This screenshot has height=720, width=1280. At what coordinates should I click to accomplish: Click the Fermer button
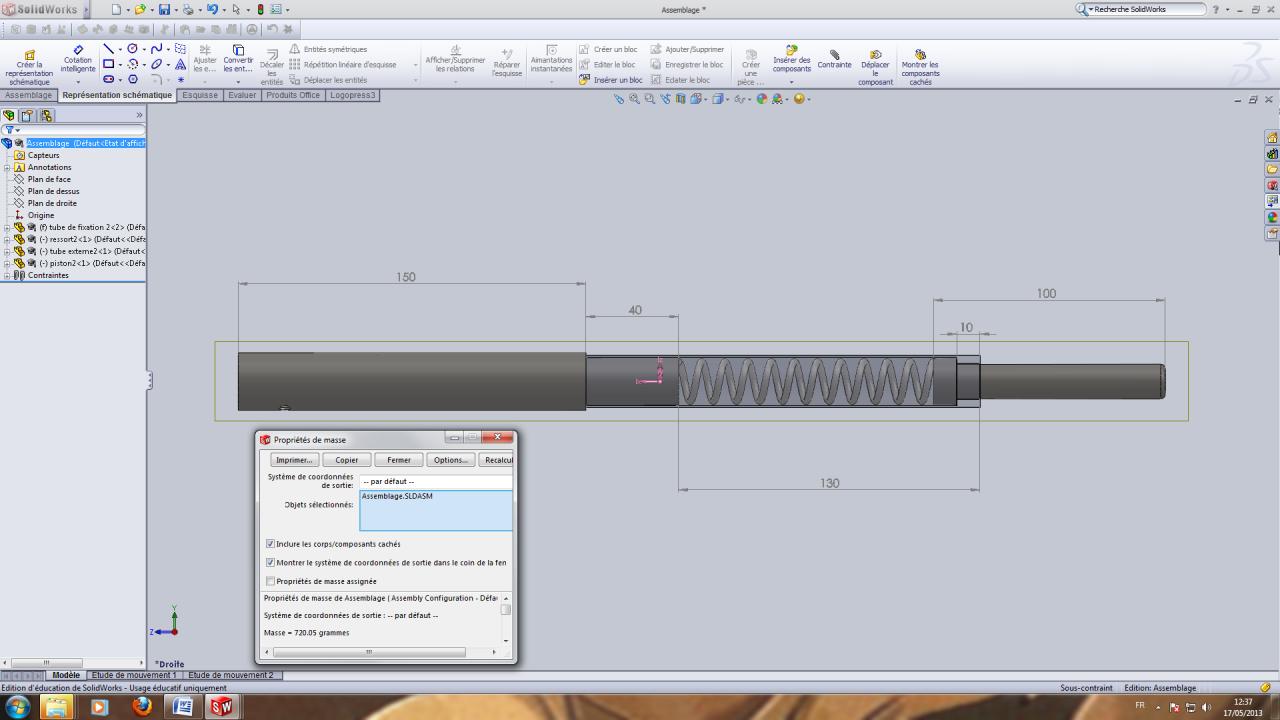point(399,460)
